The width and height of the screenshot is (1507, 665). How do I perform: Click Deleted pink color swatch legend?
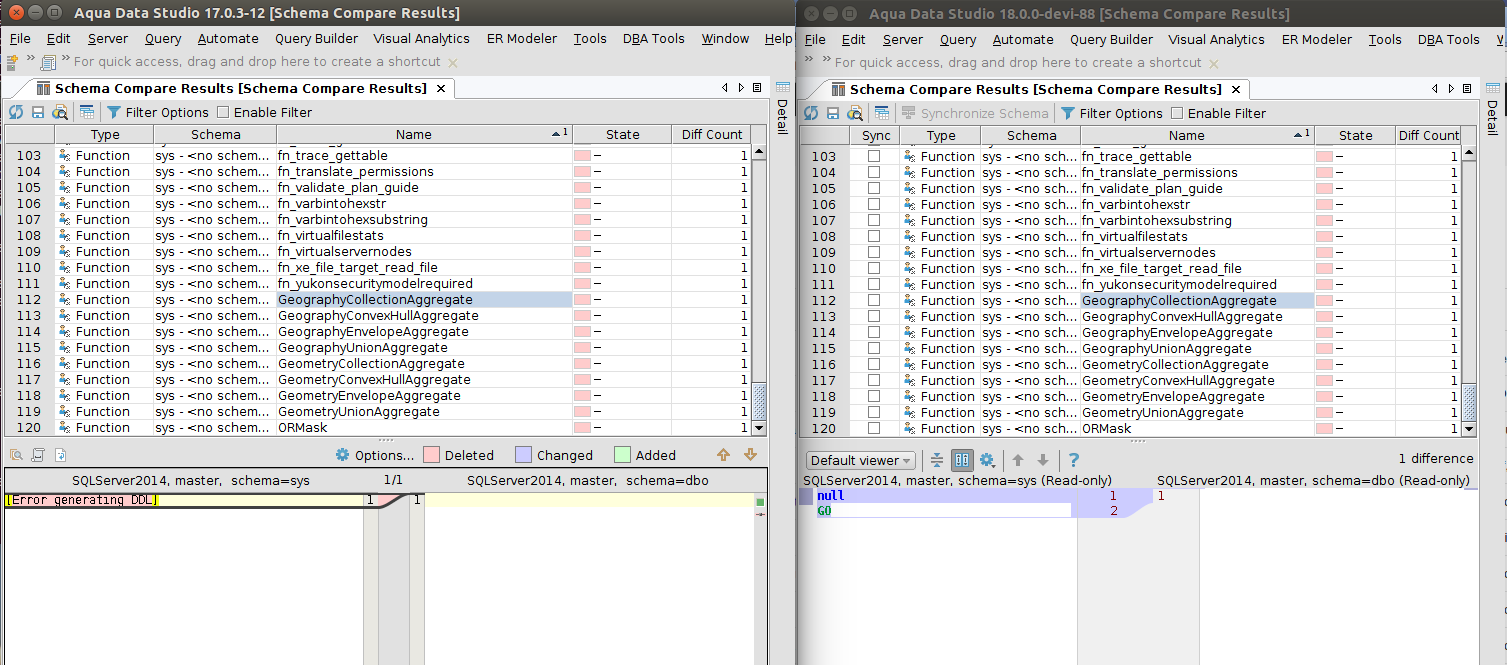pyautogui.click(x=432, y=455)
